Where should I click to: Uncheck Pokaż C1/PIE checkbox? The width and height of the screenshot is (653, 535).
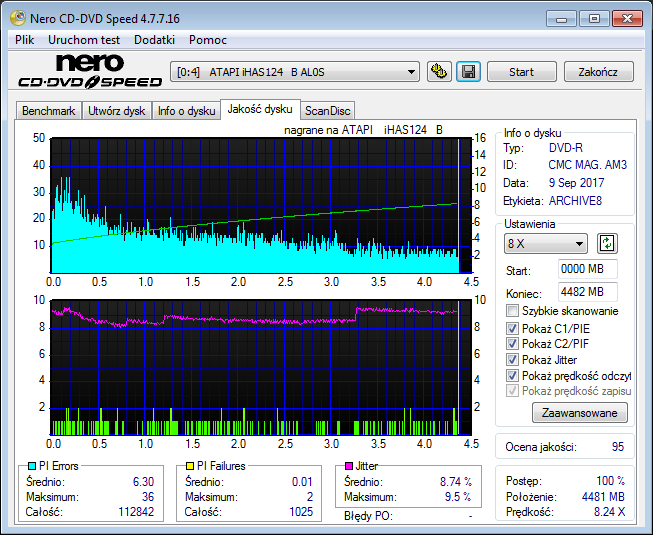click(512, 328)
